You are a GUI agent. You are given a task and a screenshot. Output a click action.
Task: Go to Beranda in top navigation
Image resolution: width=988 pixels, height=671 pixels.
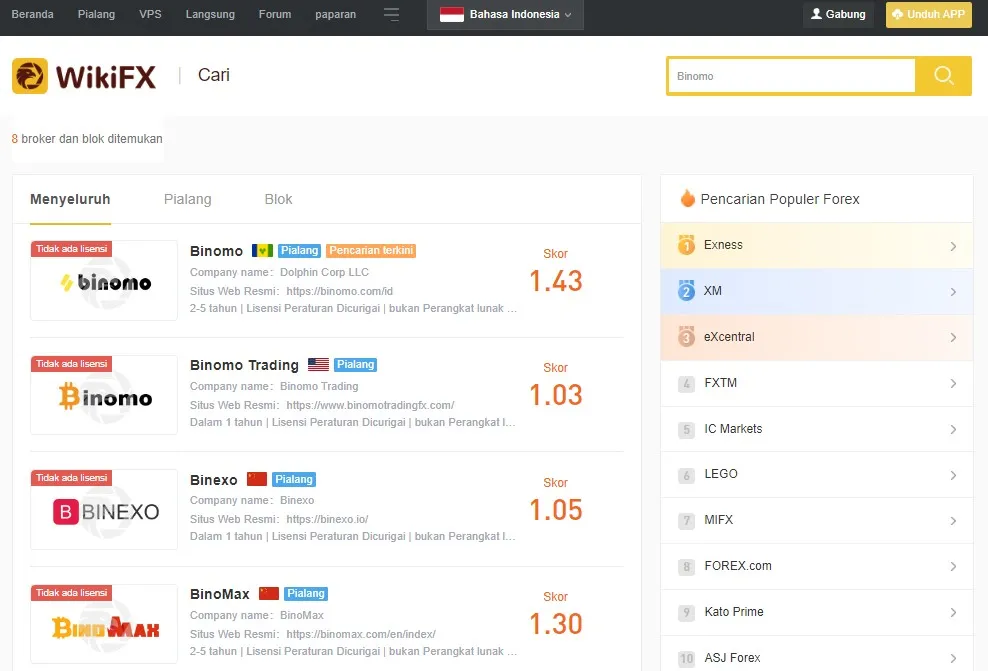33,14
